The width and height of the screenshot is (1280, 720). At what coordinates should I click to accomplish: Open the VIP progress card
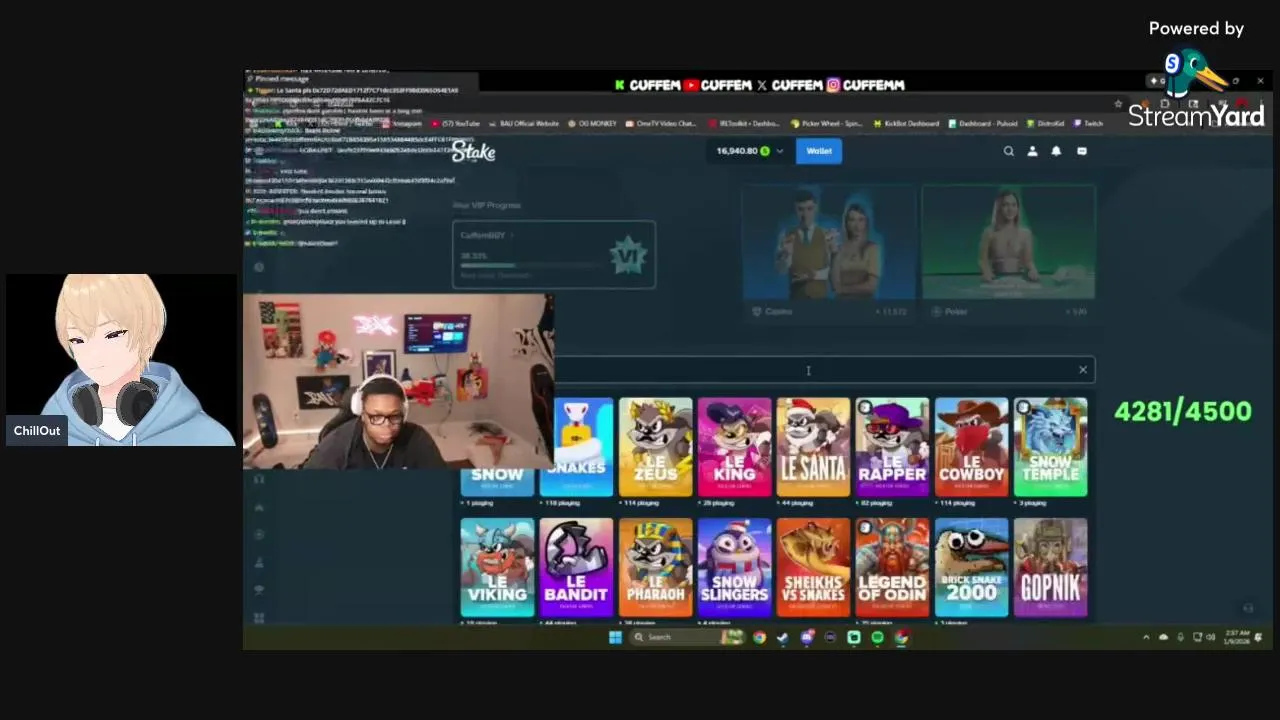pos(554,254)
